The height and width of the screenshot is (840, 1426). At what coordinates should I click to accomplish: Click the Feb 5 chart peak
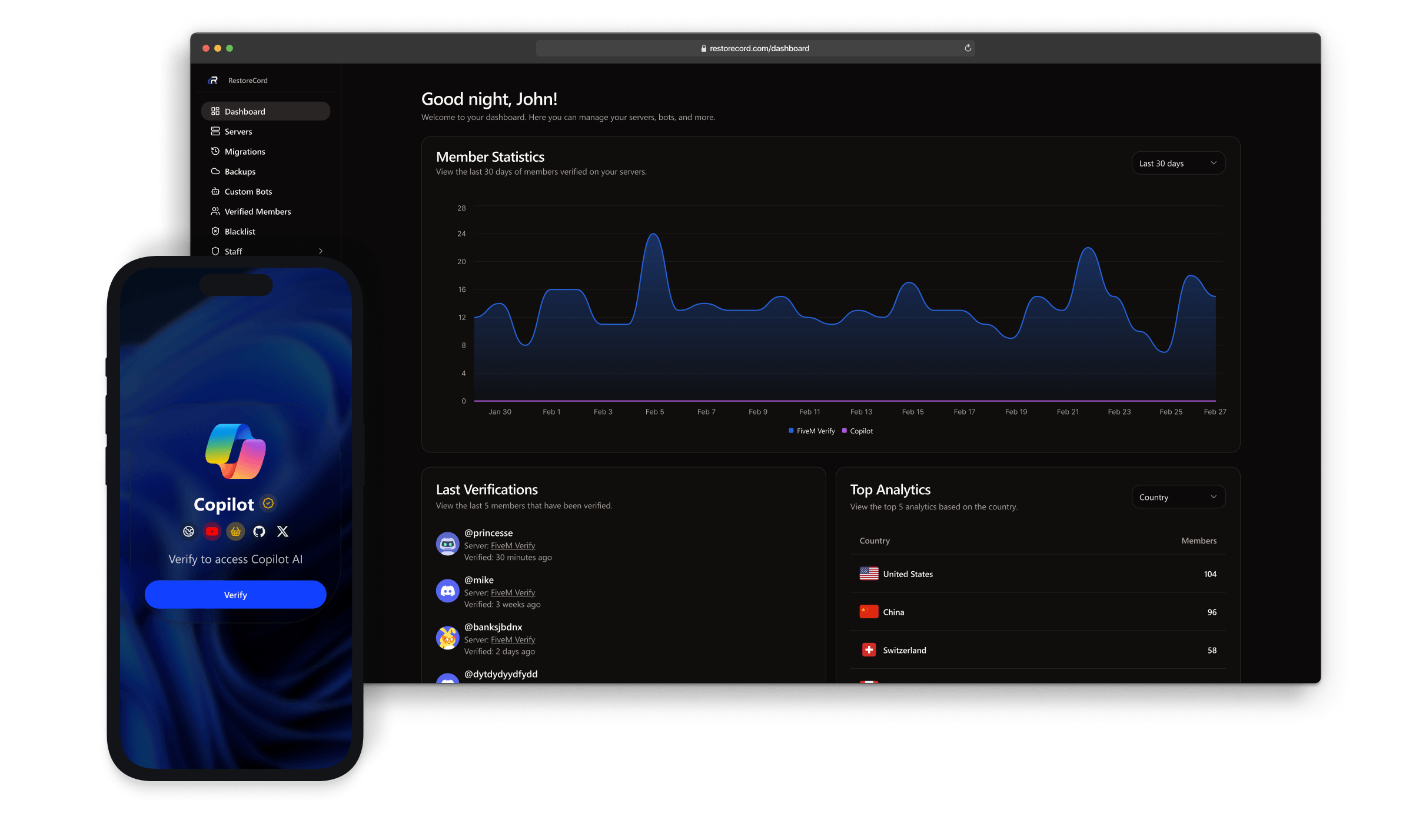[x=653, y=235]
